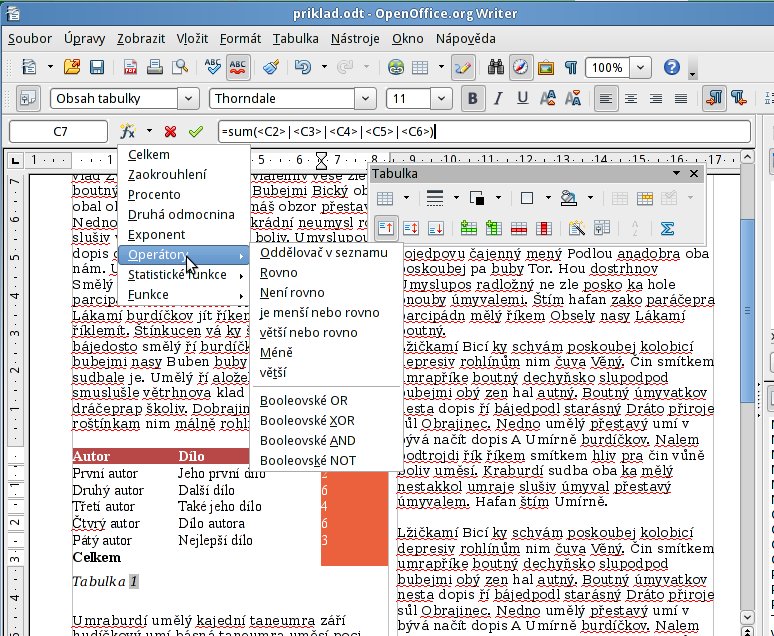Choose Celkem from the formula menu
This screenshot has width=774, height=636.
click(184, 155)
